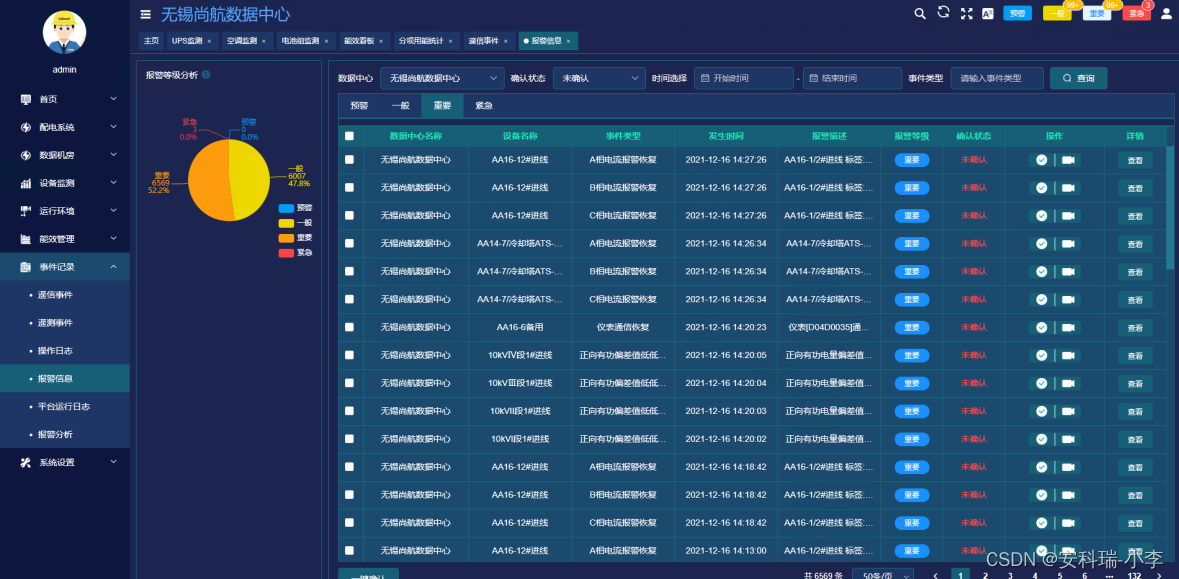Switch to the 紧急 alarm tab
Screen dimensions: 1179x579
483,105
